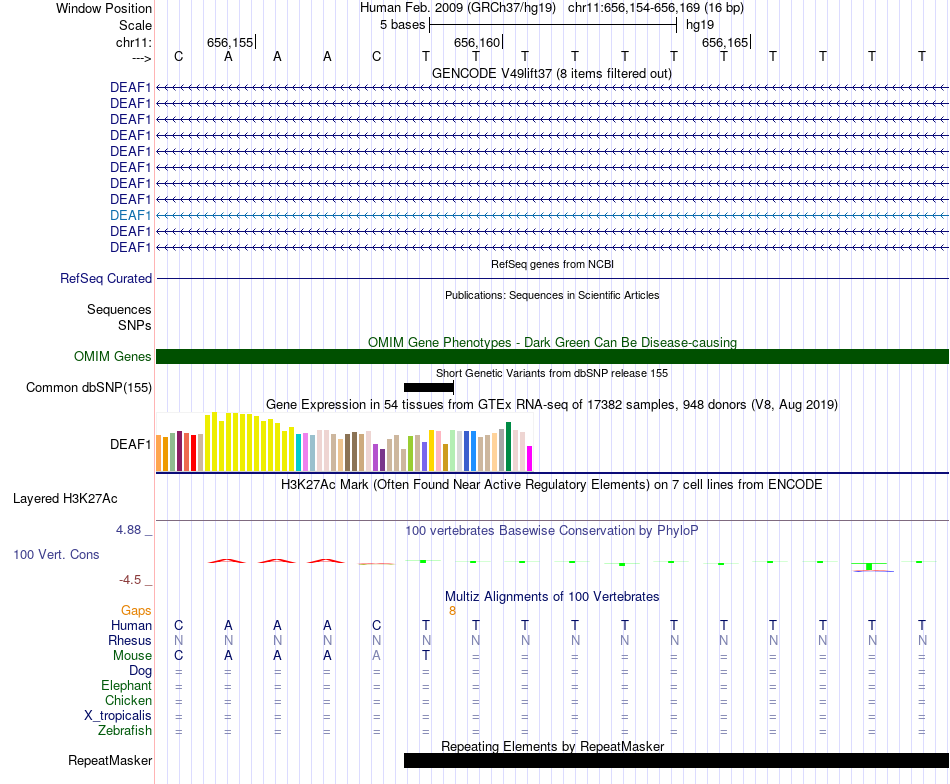Click the Chicken alignment row label
Viewport: 950px width, 784px height.
click(x=128, y=700)
